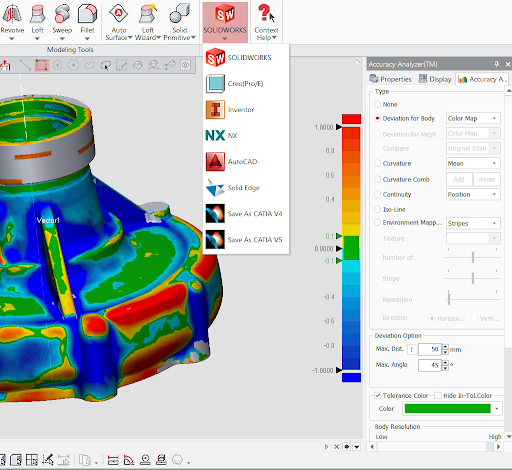
Task: Toggle the Tolerance Color checkbox
Action: pos(377,396)
